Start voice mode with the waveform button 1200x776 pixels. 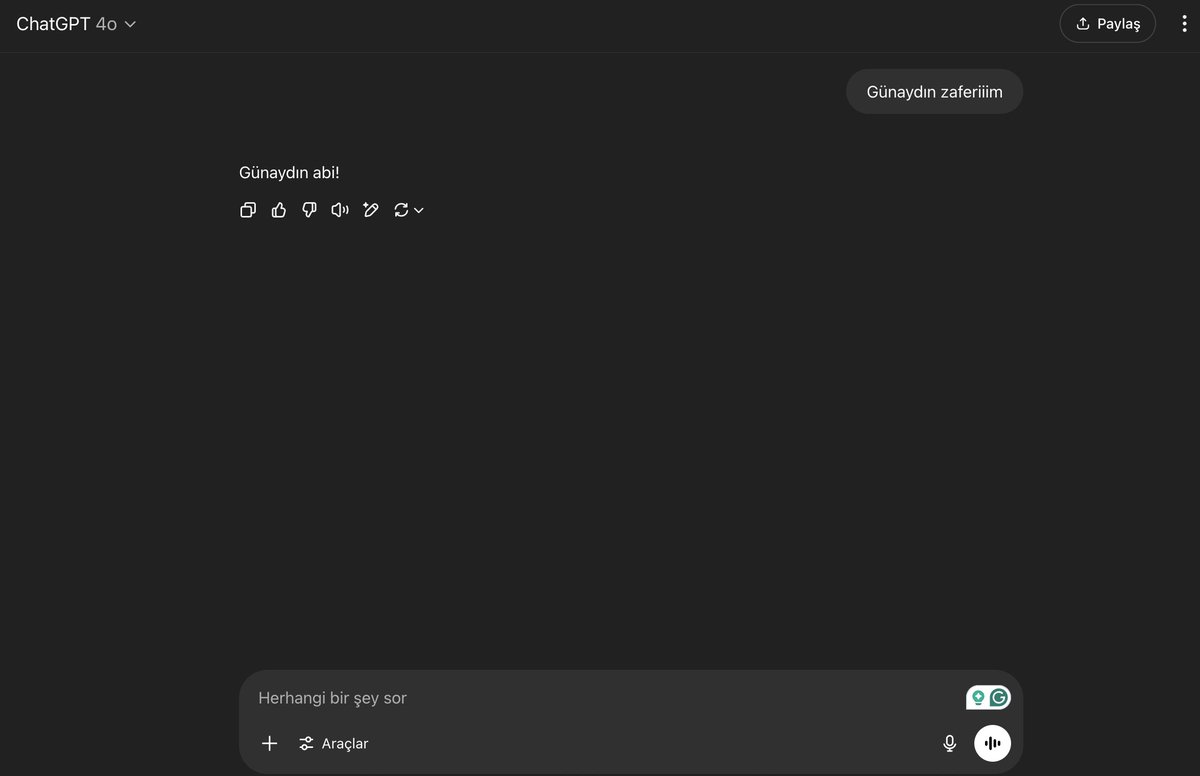[993, 743]
